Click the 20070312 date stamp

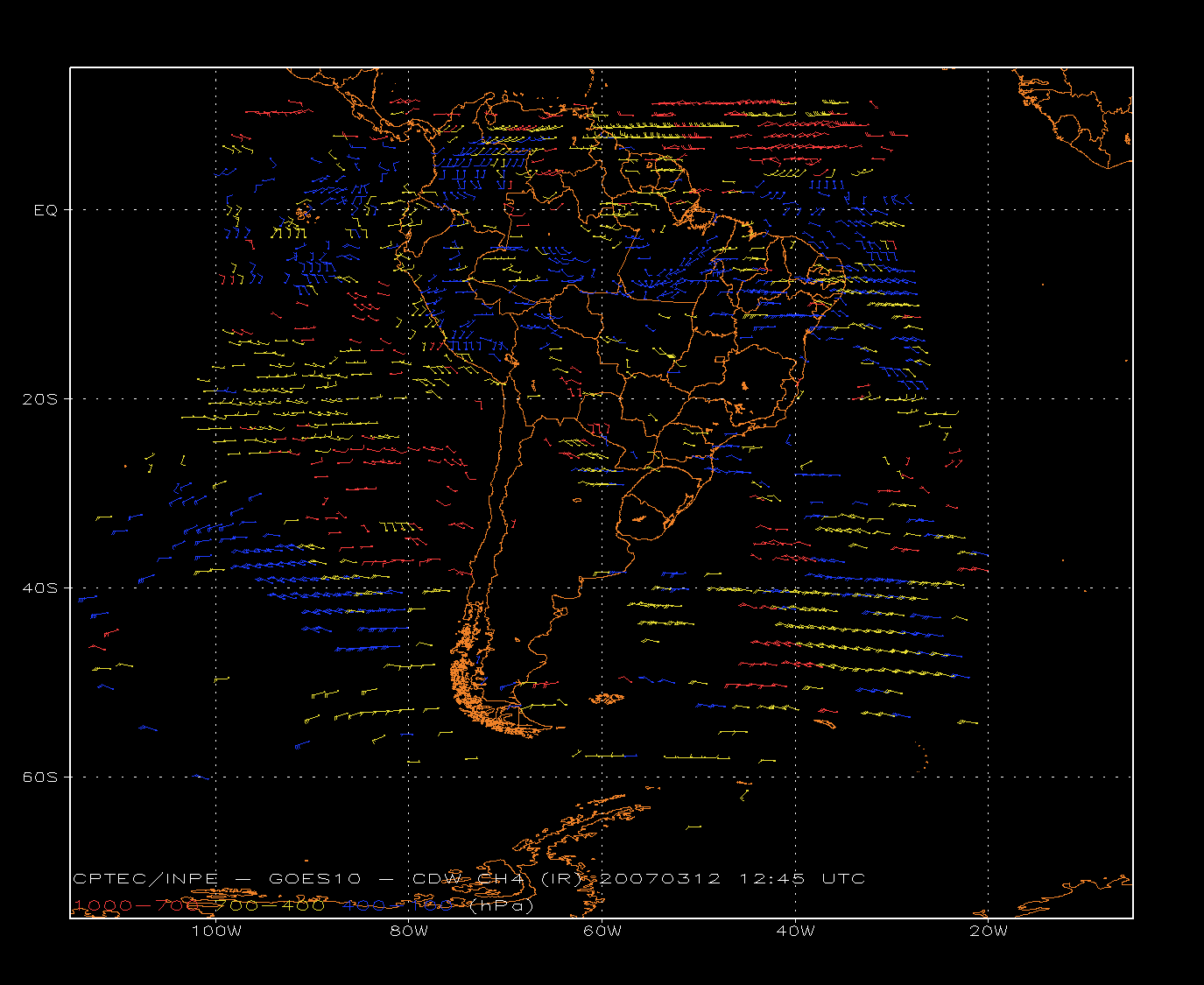coord(659,878)
